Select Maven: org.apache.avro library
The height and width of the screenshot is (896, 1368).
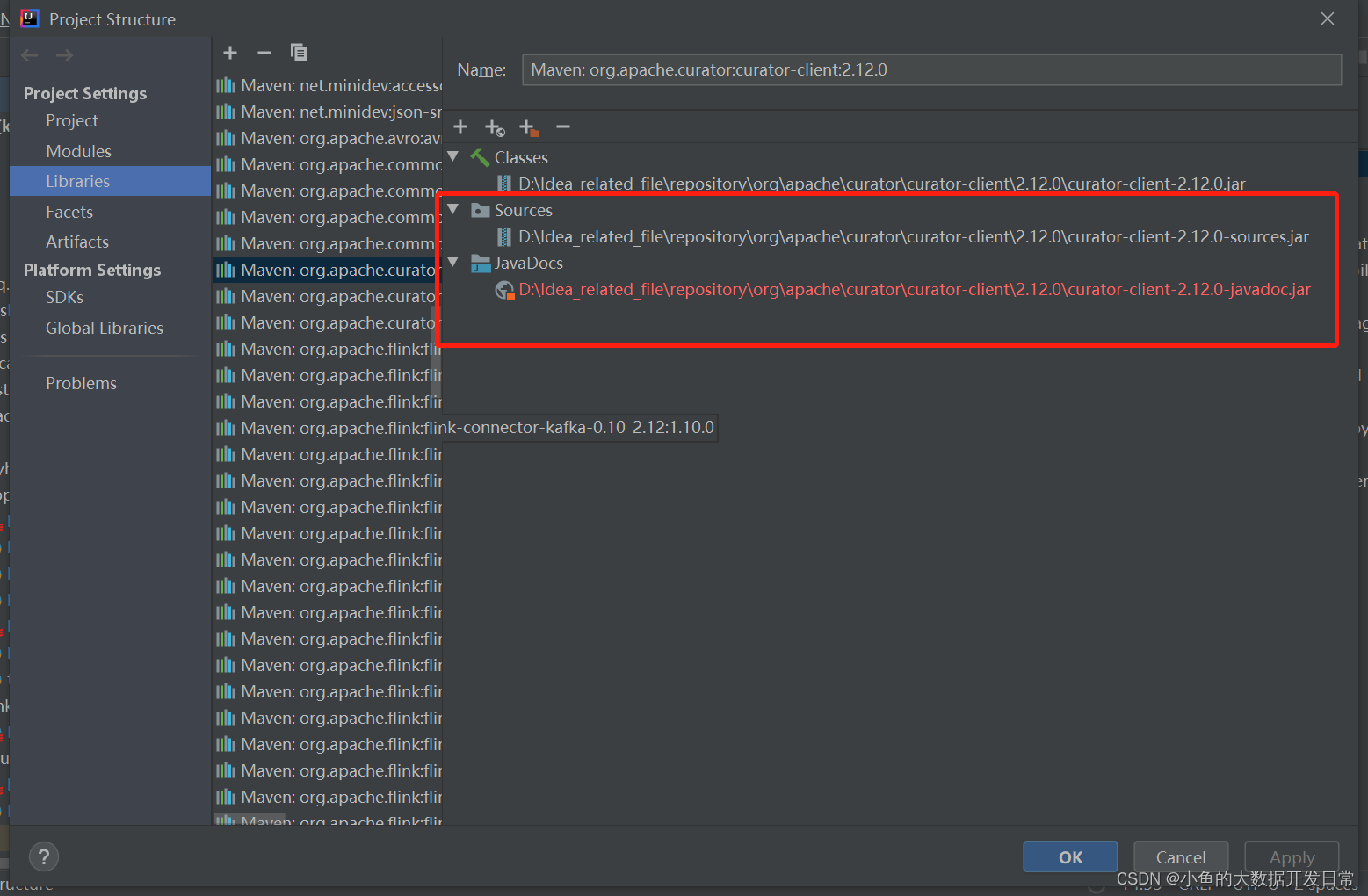click(328, 138)
